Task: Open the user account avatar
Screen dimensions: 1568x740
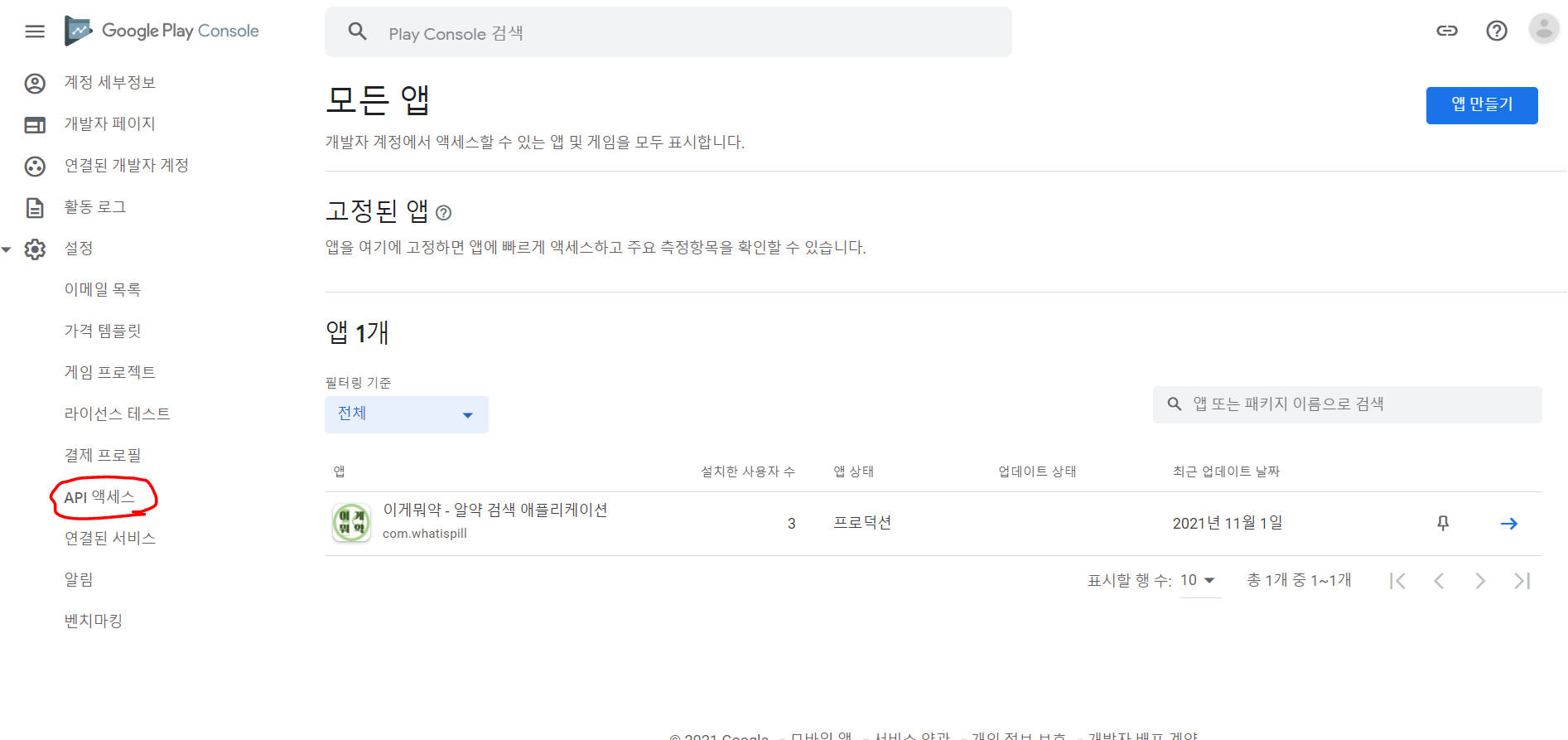Action: pyautogui.click(x=1544, y=29)
